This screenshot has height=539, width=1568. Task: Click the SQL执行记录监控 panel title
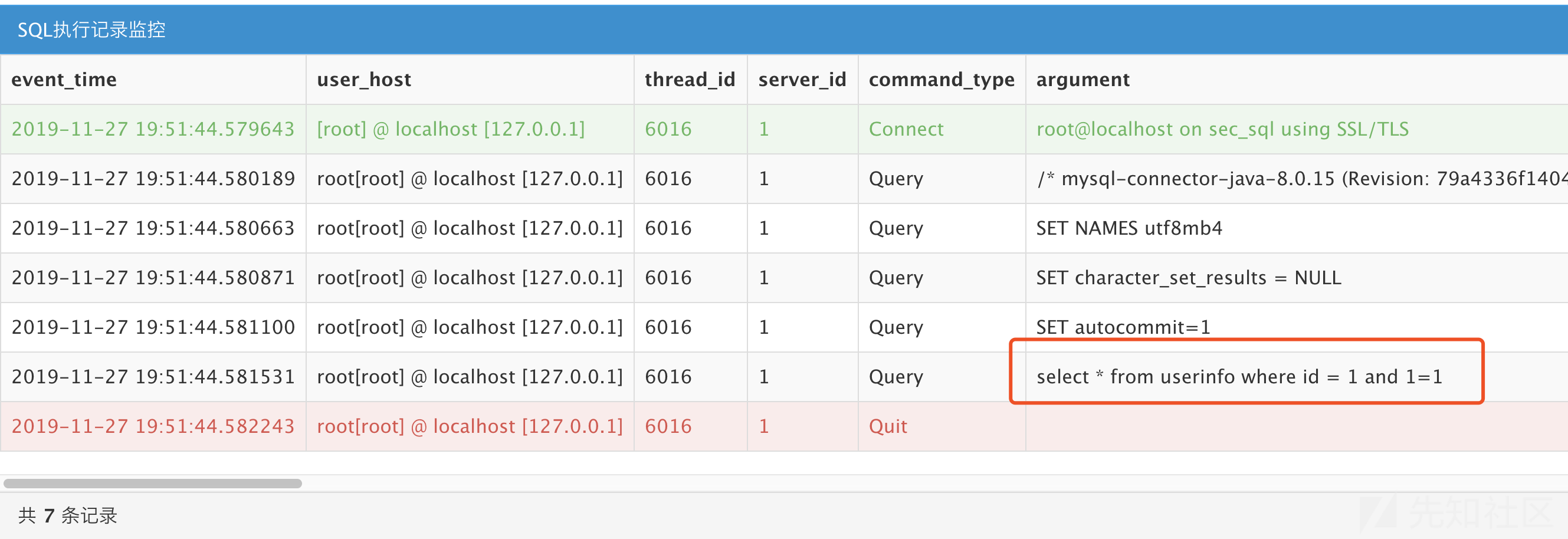click(x=91, y=30)
